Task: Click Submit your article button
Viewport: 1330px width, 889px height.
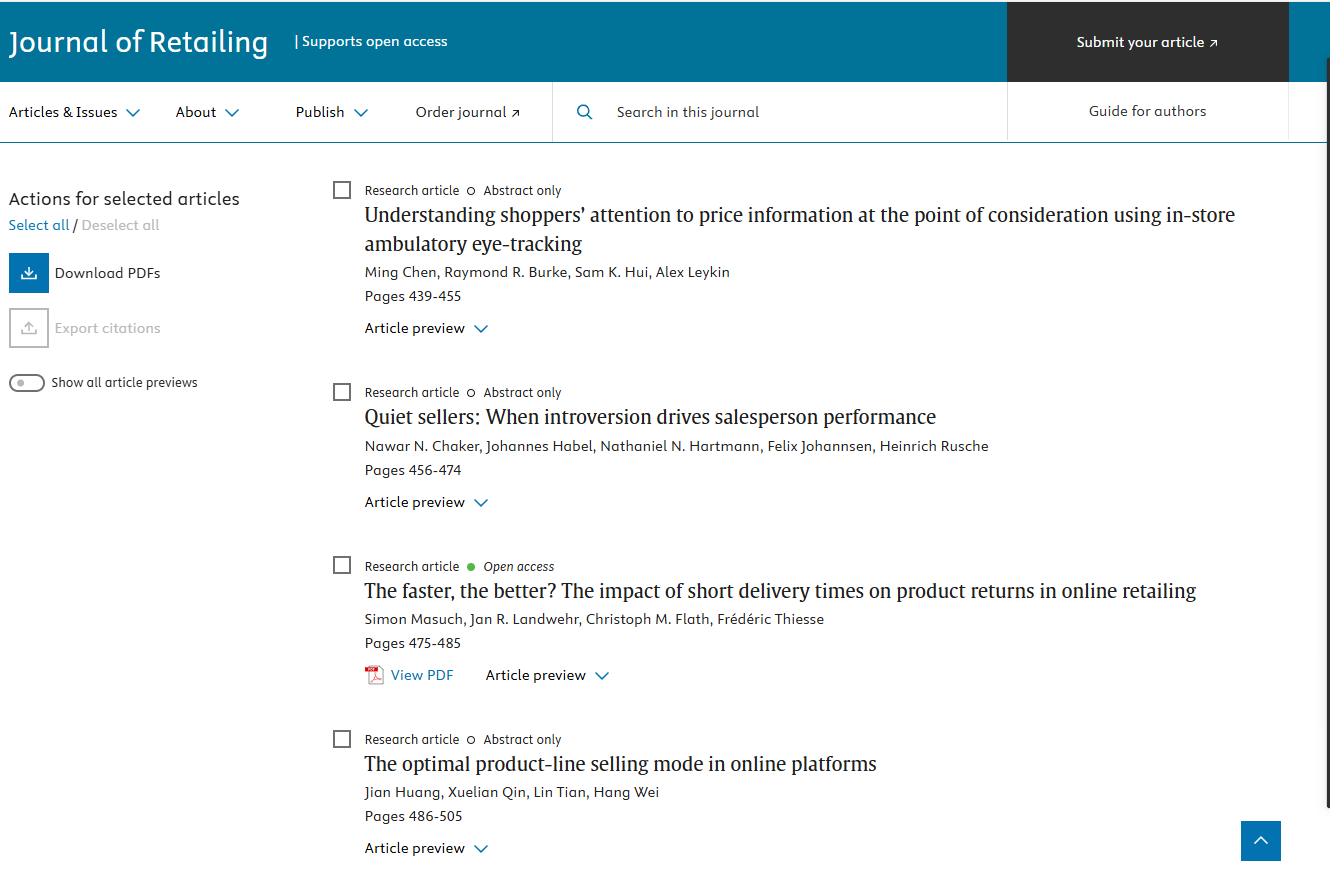Action: [1147, 42]
